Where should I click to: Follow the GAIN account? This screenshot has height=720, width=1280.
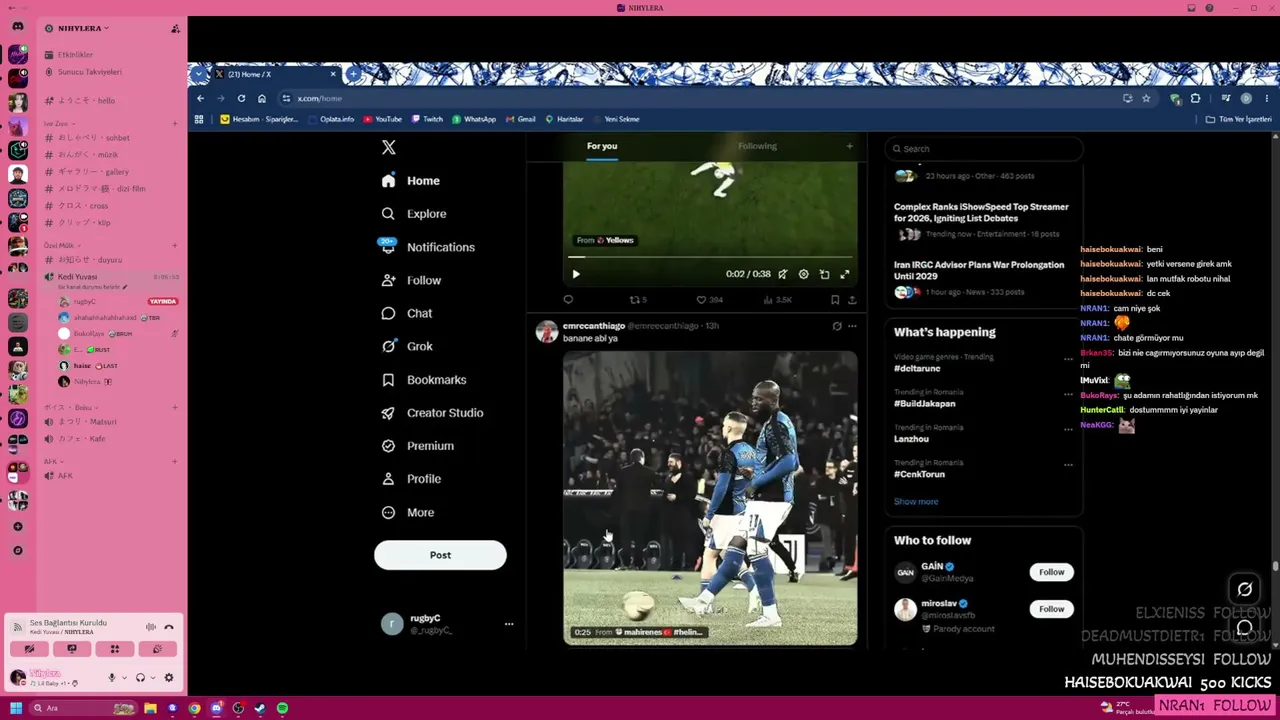coord(1051,572)
